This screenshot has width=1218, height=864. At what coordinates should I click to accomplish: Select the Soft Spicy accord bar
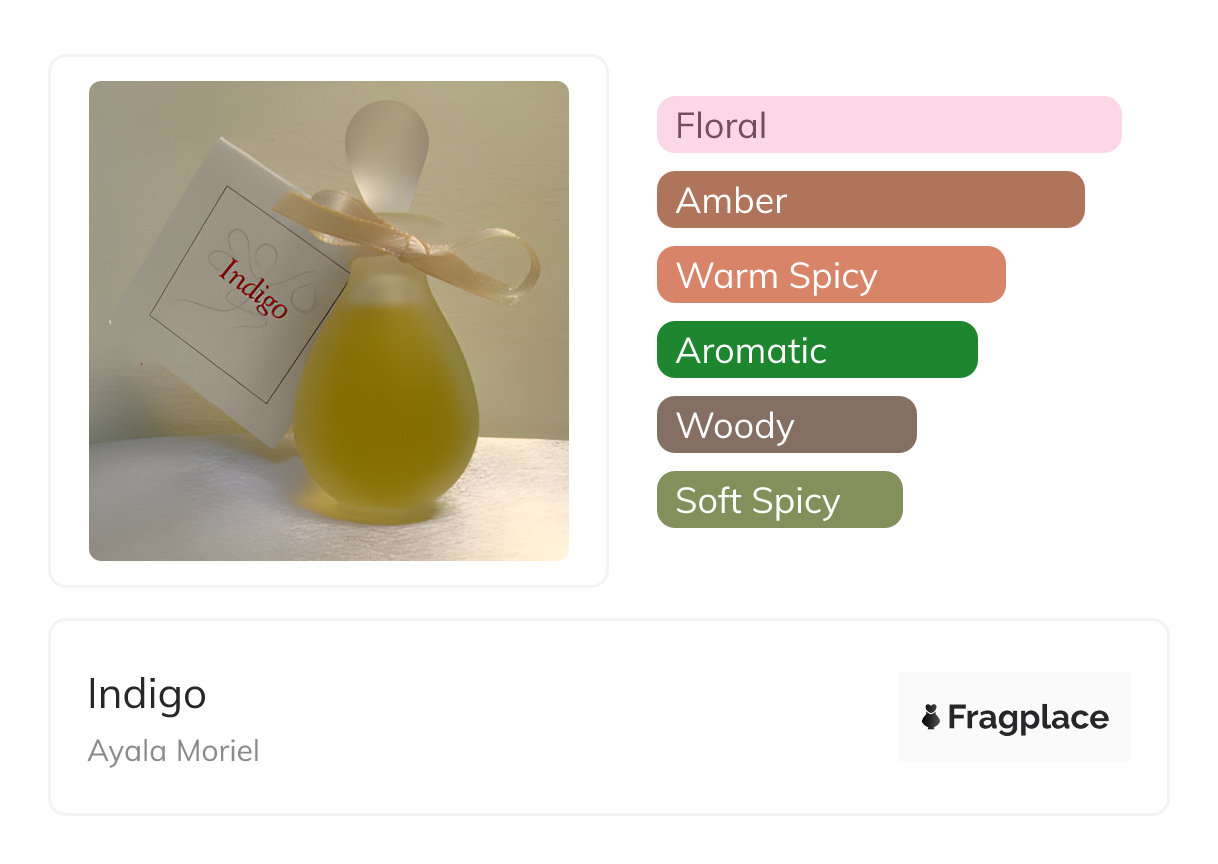(x=779, y=500)
